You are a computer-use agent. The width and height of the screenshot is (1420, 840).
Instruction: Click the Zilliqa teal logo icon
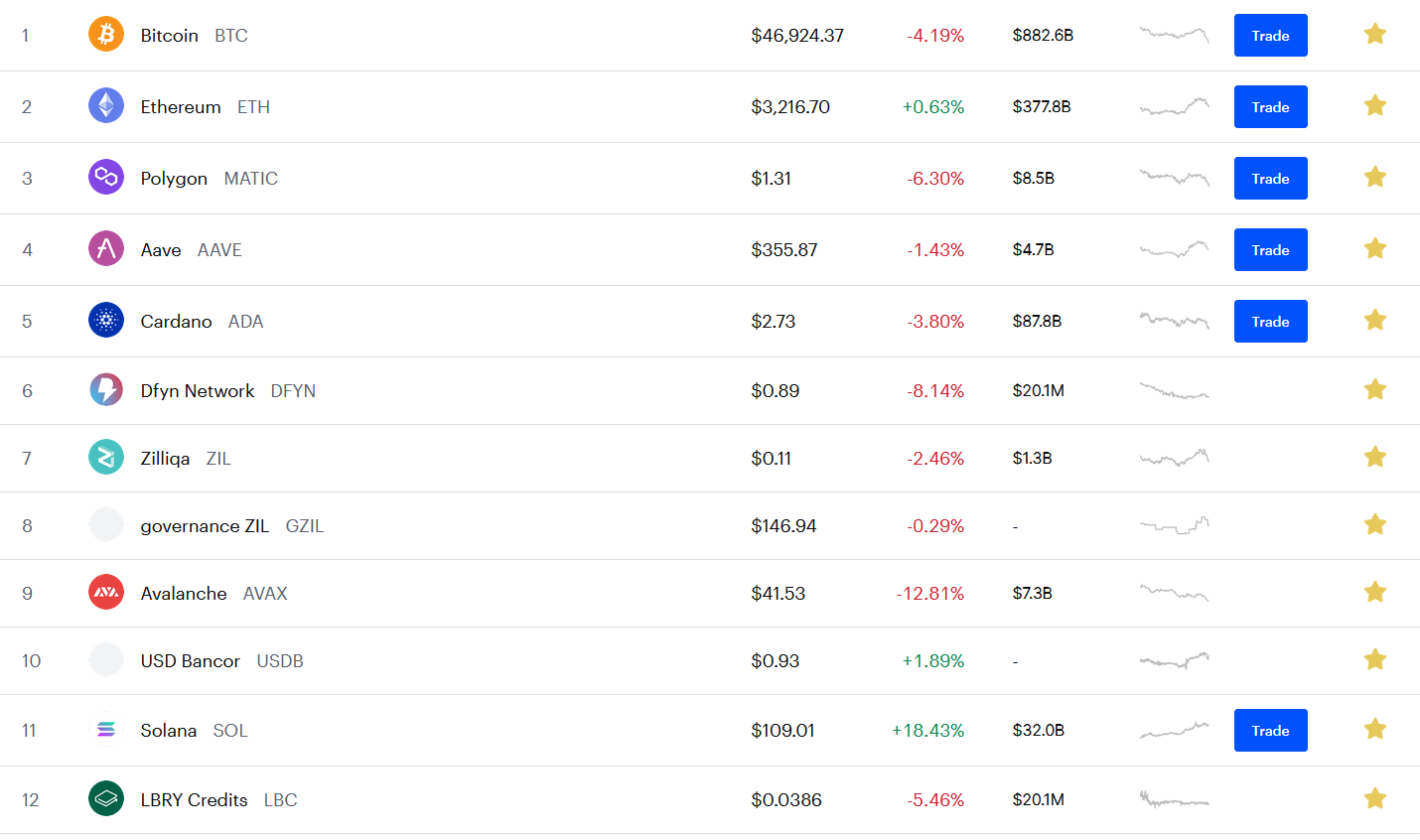pyautogui.click(x=106, y=458)
